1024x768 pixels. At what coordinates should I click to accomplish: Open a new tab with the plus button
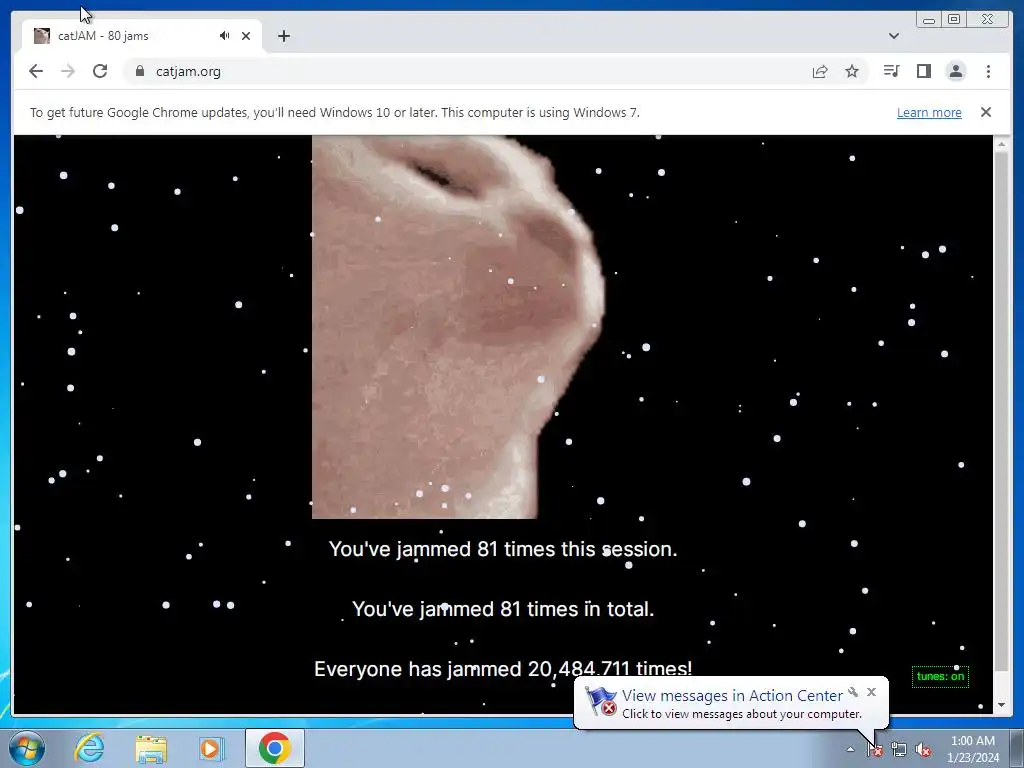(283, 36)
